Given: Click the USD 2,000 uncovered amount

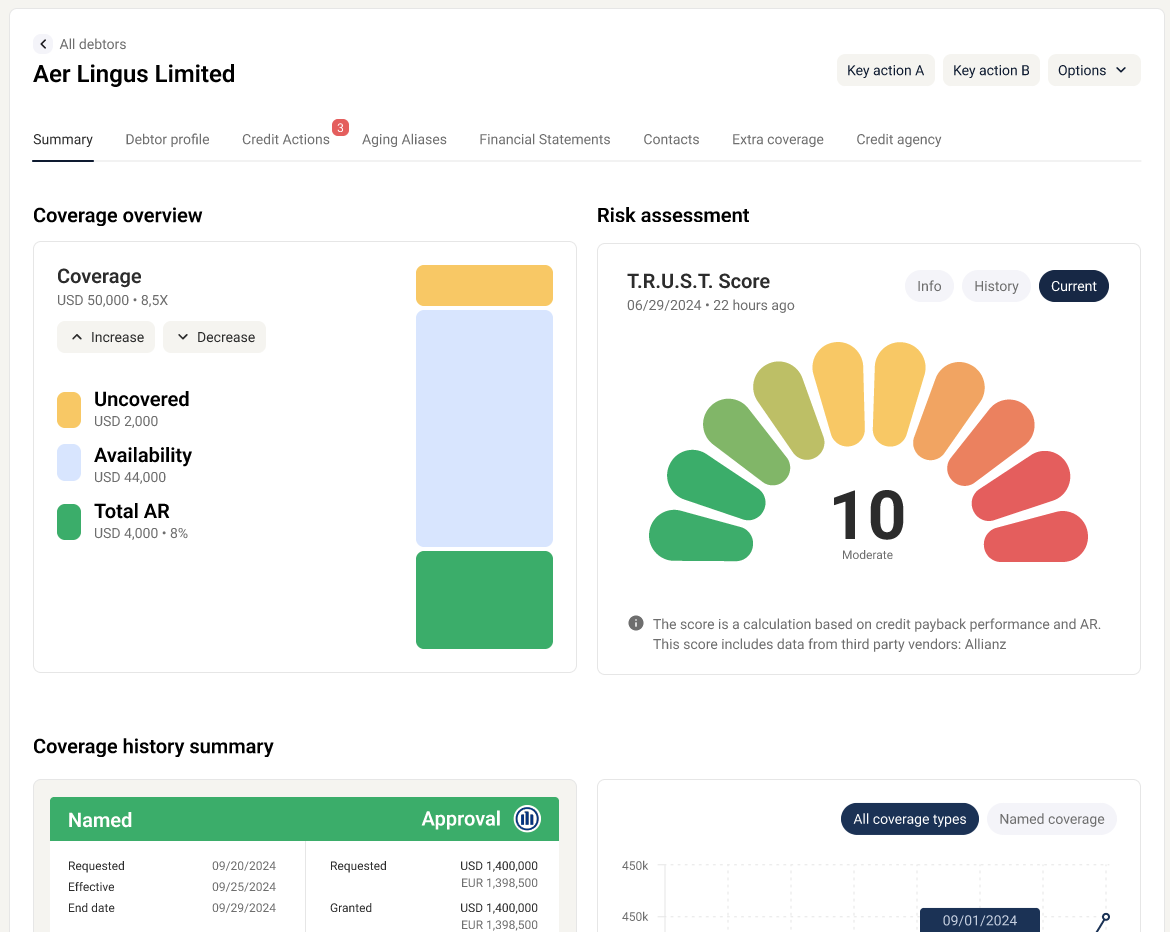Looking at the screenshot, I should [x=126, y=422].
